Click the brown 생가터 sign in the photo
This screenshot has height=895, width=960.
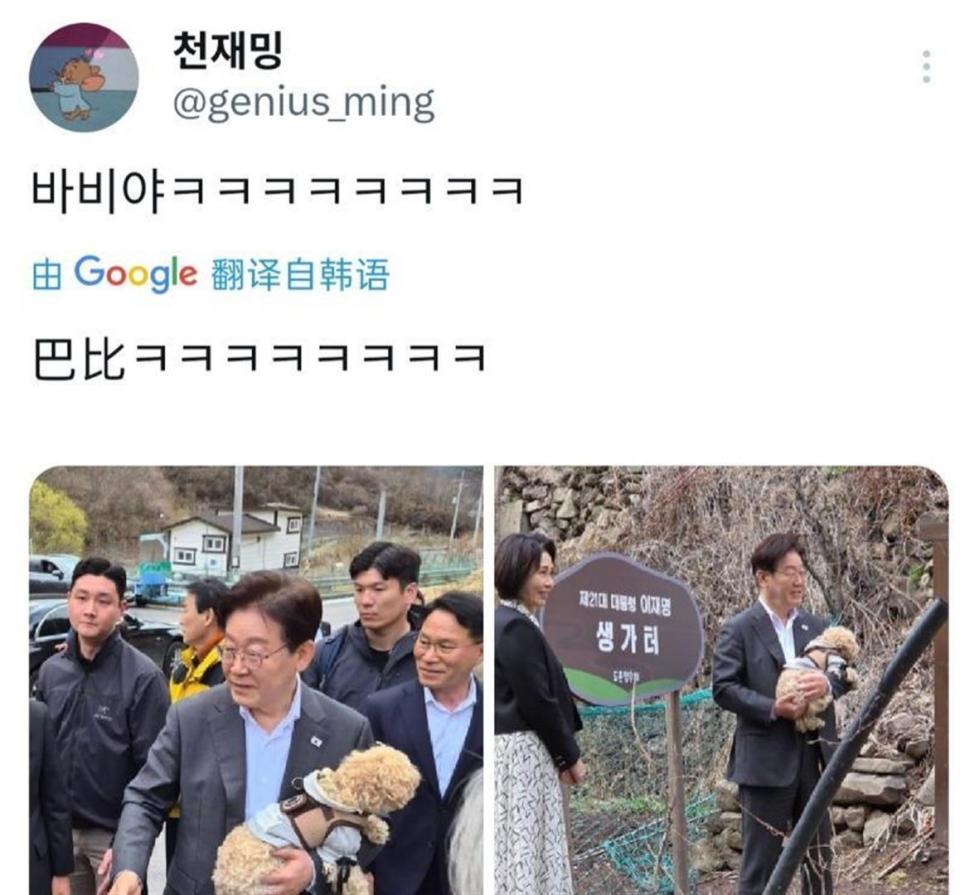click(623, 629)
